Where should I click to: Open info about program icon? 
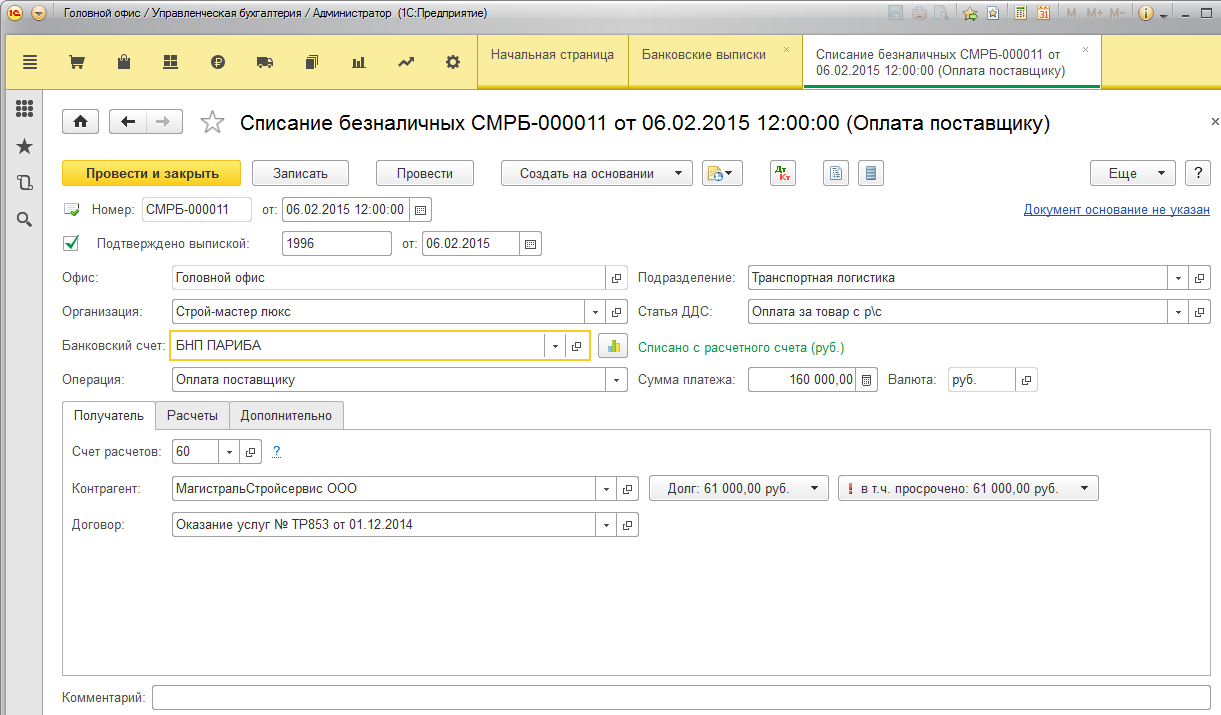1146,14
